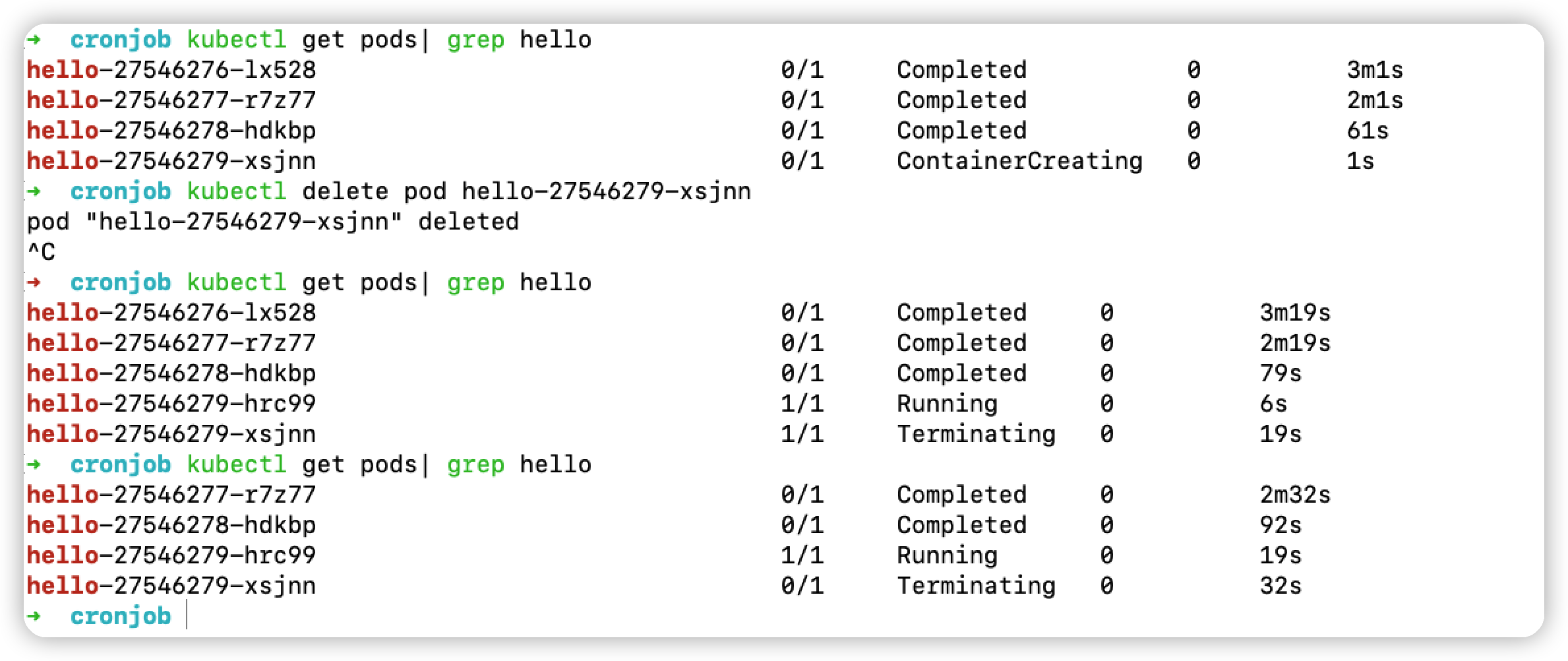This screenshot has width=1568, height=661.
Task: Click the green arrow on the first prompt
Action: (34, 40)
